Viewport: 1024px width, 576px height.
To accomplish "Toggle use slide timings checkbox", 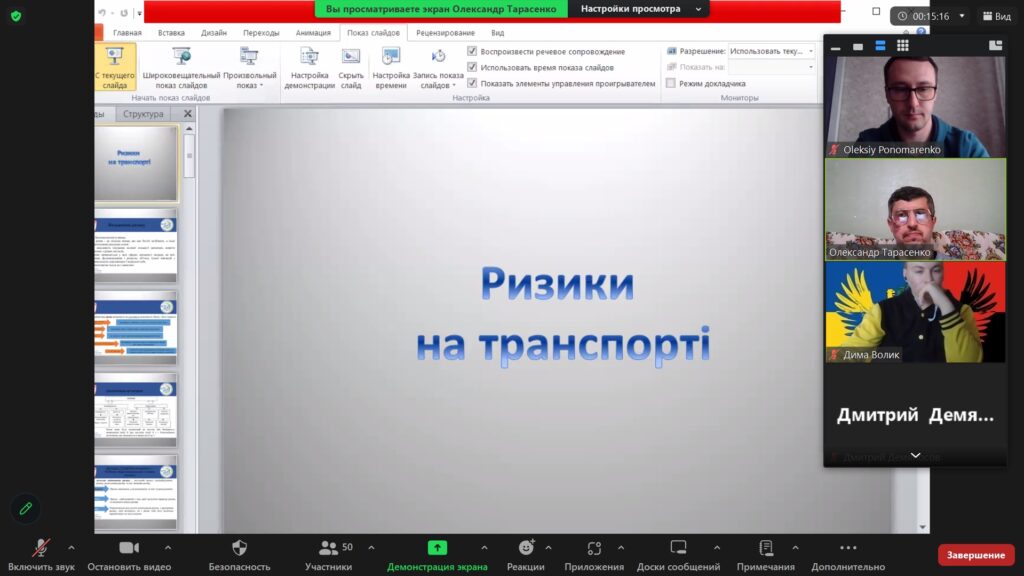I will click(472, 67).
